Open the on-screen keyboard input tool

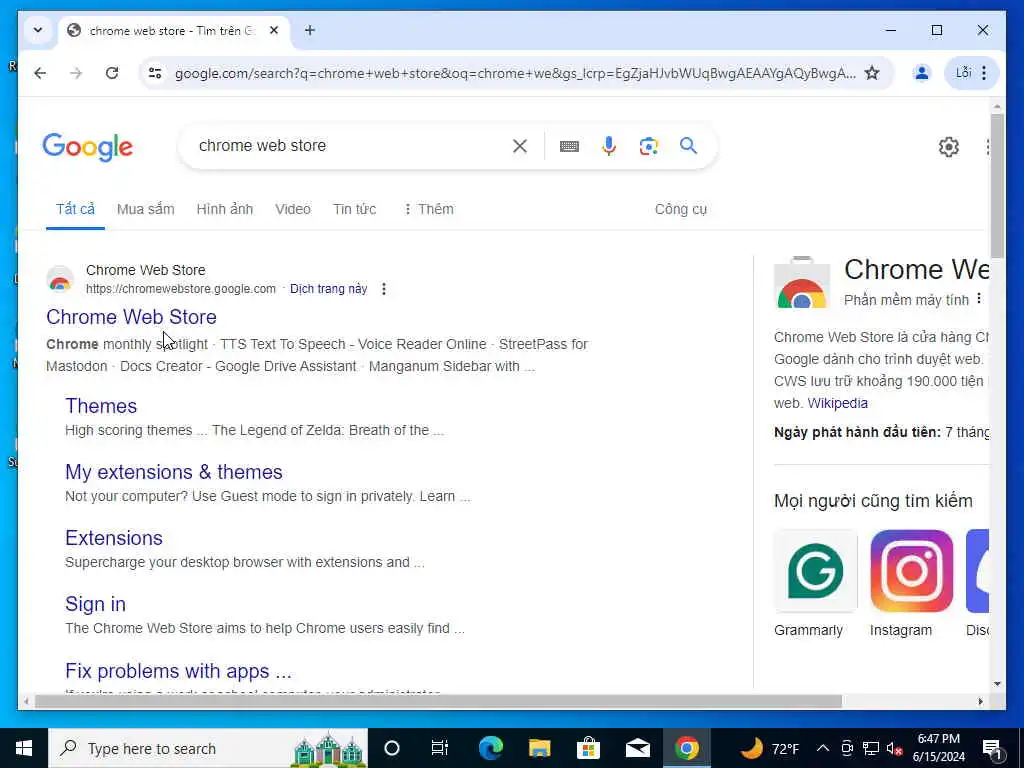coord(569,146)
